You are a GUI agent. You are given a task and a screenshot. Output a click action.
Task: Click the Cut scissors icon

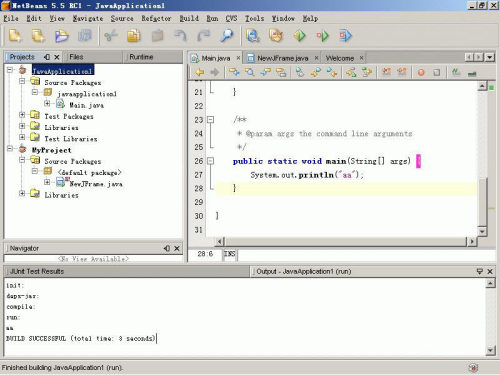coord(111,35)
